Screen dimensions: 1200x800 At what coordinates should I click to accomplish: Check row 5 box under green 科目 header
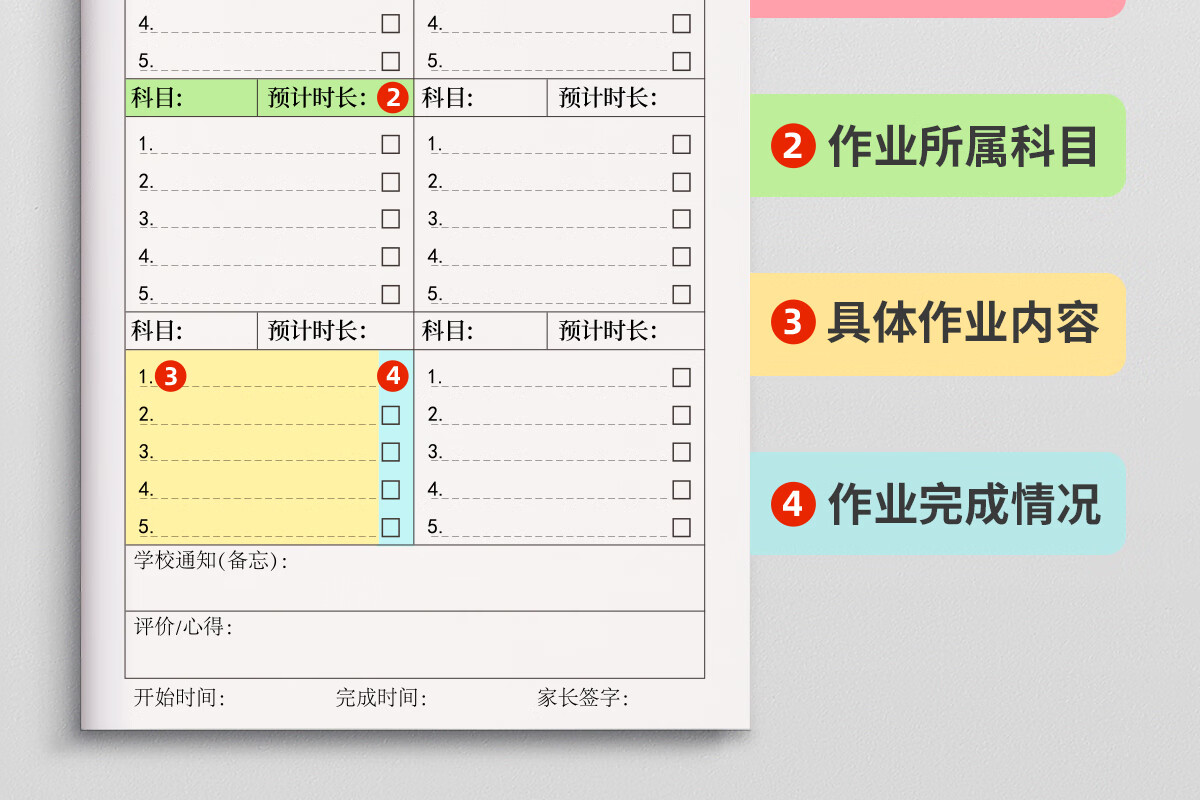coord(391,294)
